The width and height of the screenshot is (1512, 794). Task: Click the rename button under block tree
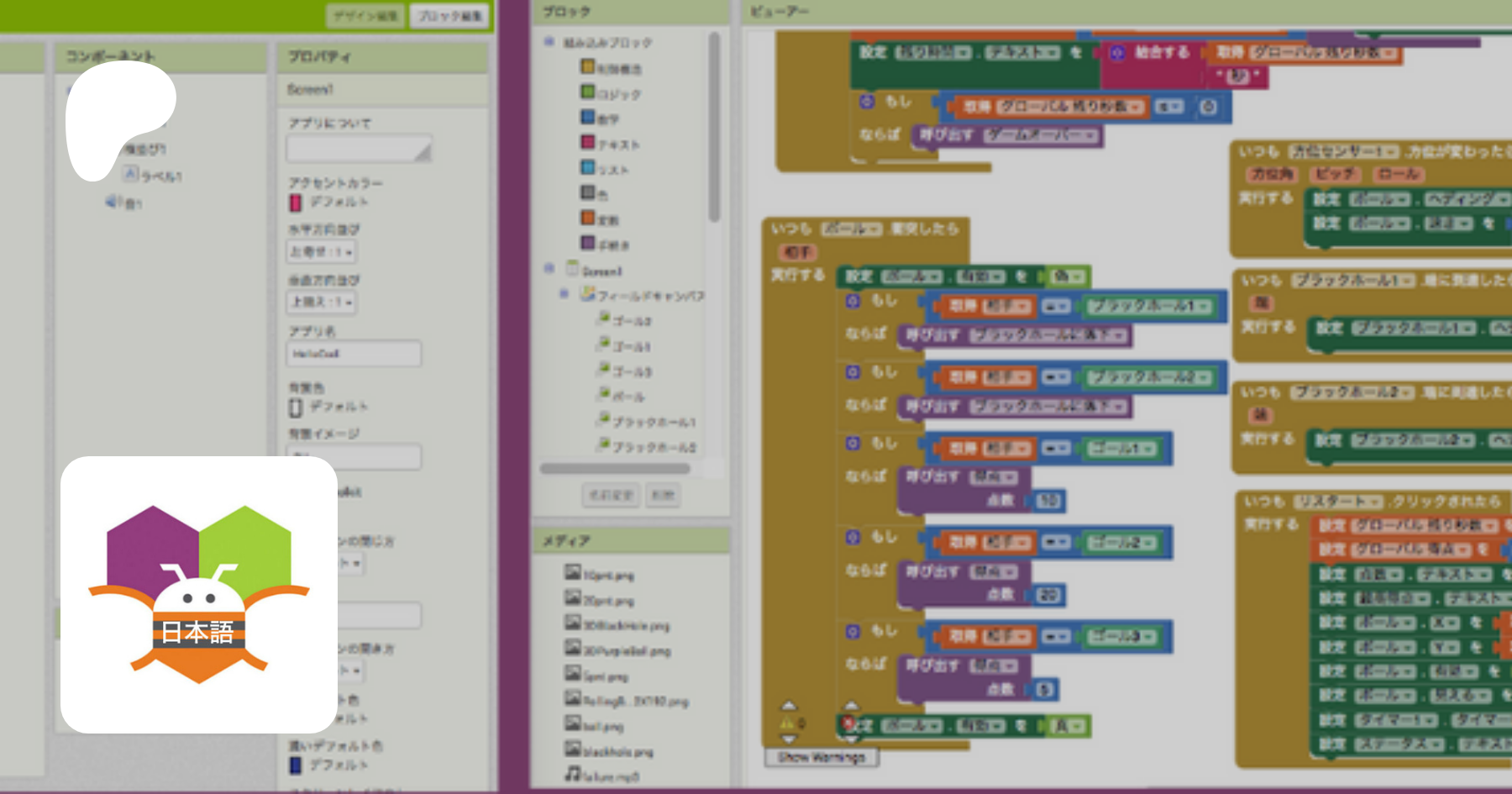click(611, 495)
